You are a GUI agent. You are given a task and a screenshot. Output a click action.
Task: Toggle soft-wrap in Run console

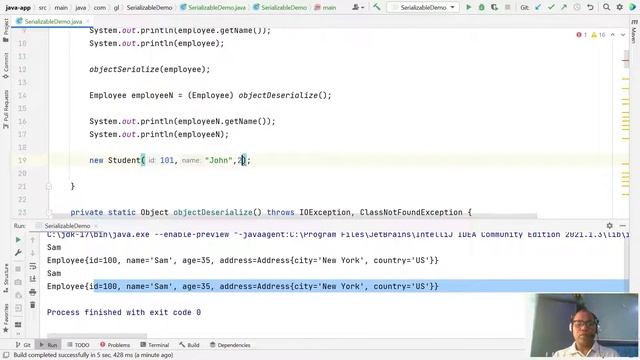pyautogui.click(x=33, y=266)
